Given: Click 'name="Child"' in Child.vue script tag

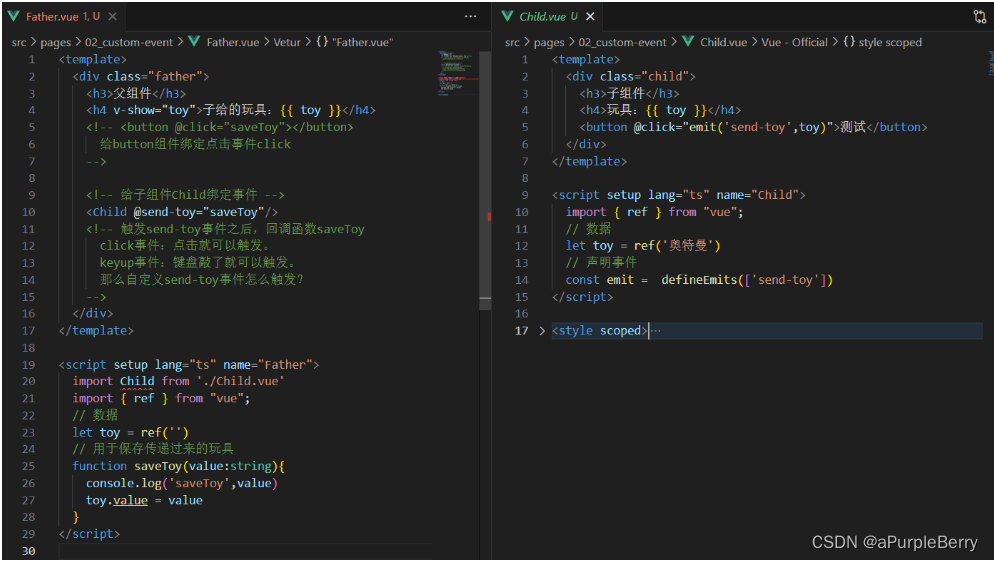Looking at the screenshot, I should (758, 195).
